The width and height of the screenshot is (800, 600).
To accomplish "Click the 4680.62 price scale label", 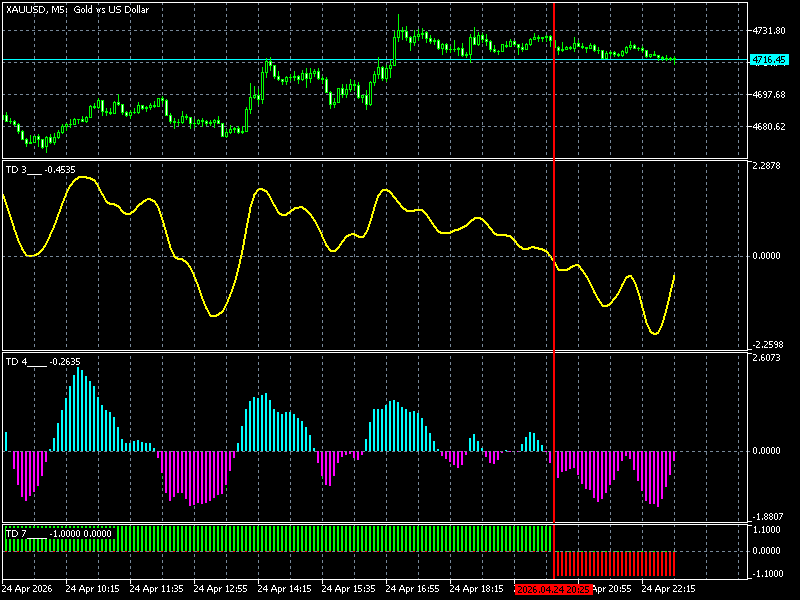I will pyautogui.click(x=769, y=127).
